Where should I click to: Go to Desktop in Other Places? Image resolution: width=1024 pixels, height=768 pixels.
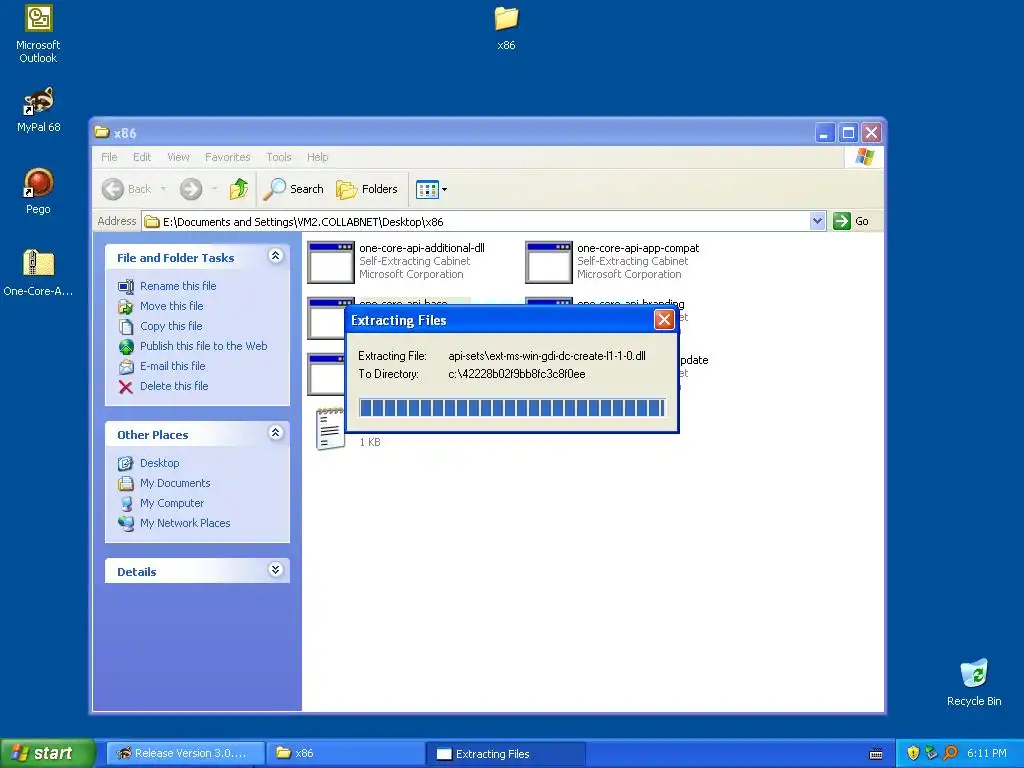pos(159,463)
